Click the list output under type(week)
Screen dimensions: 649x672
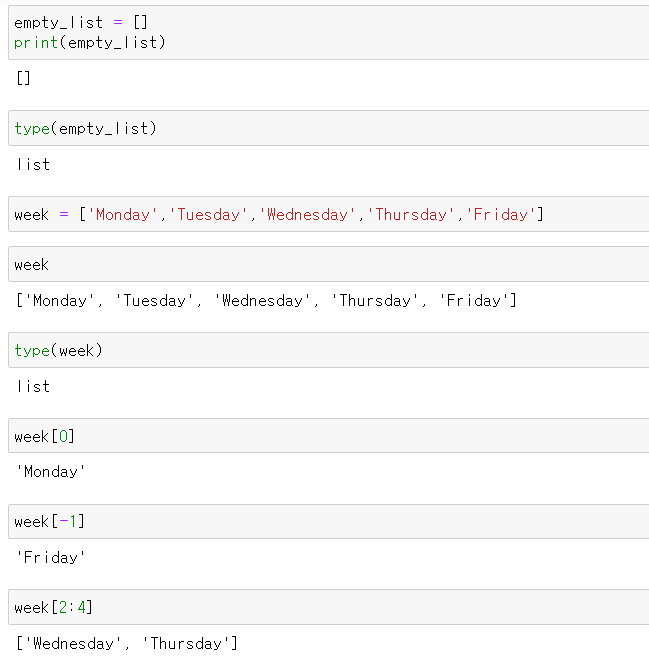click(x=33, y=387)
